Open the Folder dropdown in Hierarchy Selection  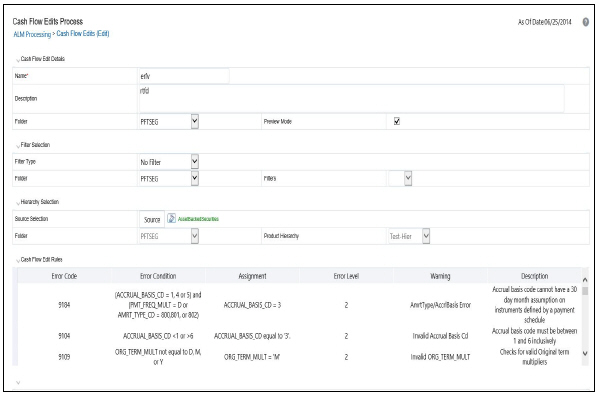169,236
